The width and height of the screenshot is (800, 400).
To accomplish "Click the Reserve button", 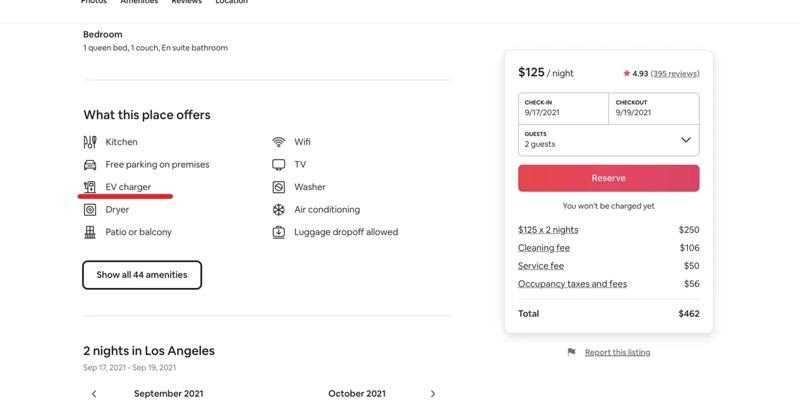I will click(609, 178).
